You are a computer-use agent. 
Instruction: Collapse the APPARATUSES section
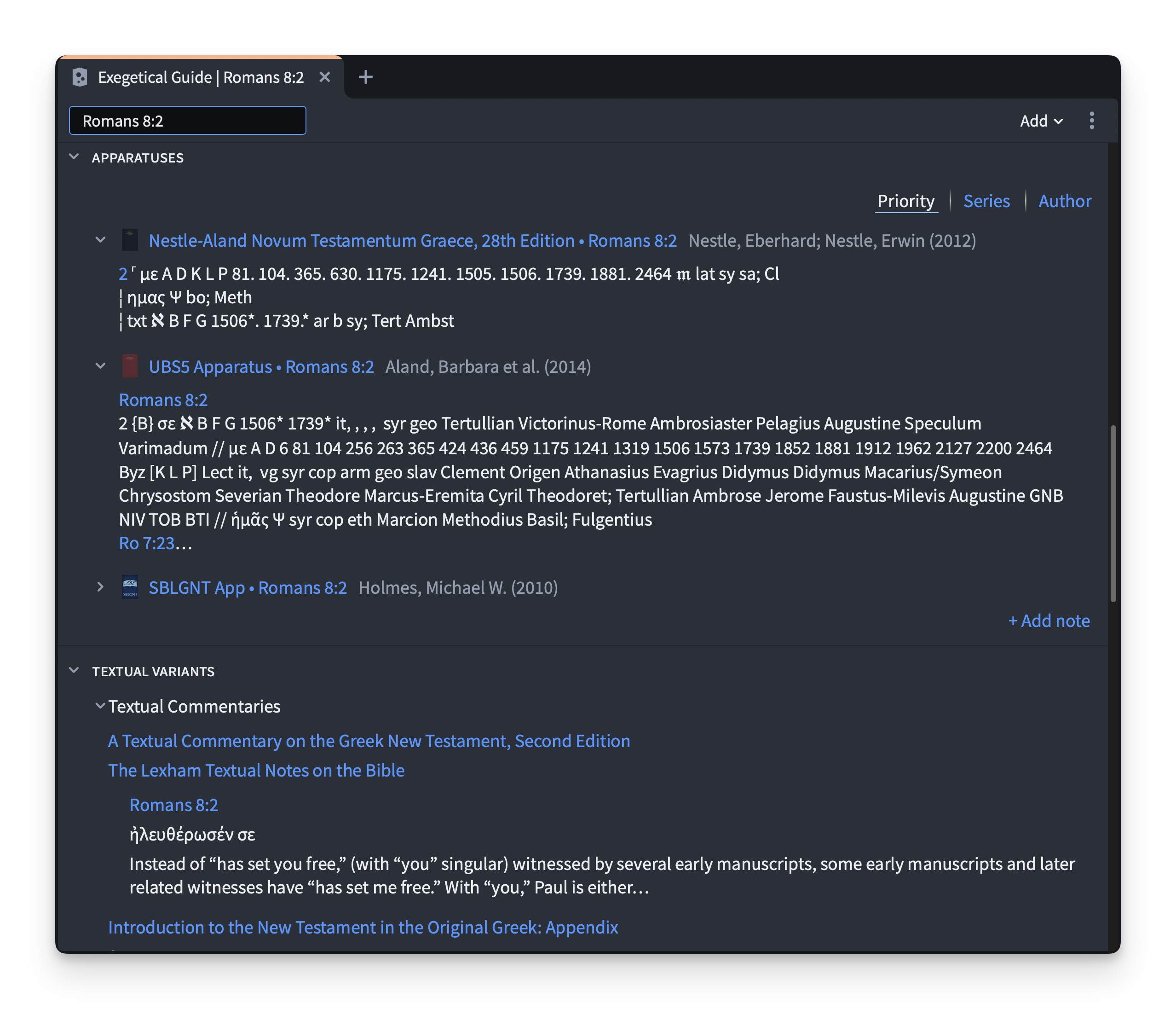click(x=74, y=157)
